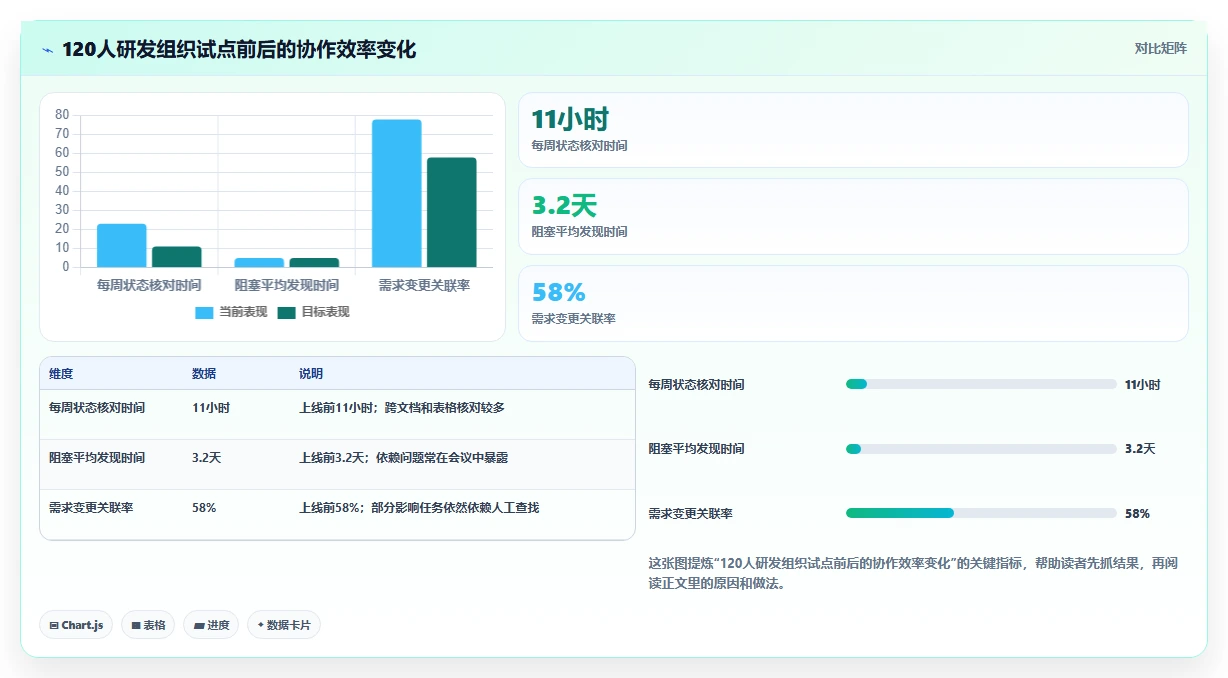
Task: Click the 需求变更关联率 table row label
Action: [x=91, y=508]
